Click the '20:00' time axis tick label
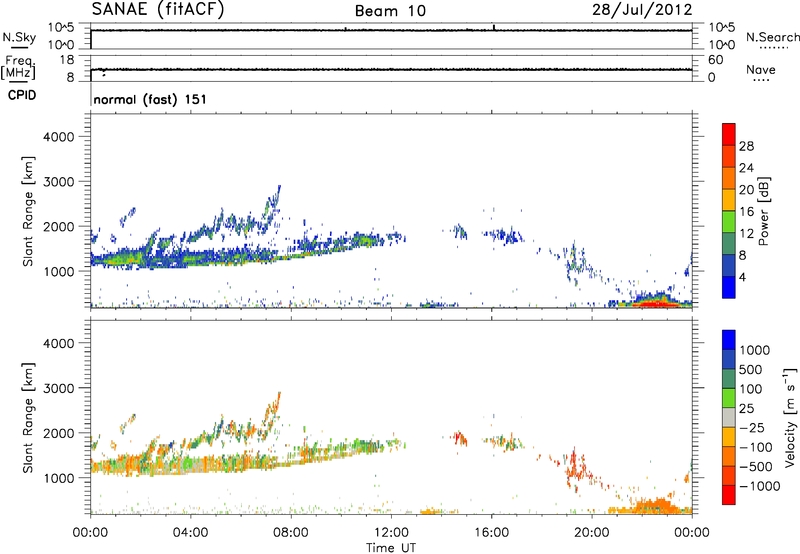This screenshot has width=800, height=554. pos(591,533)
